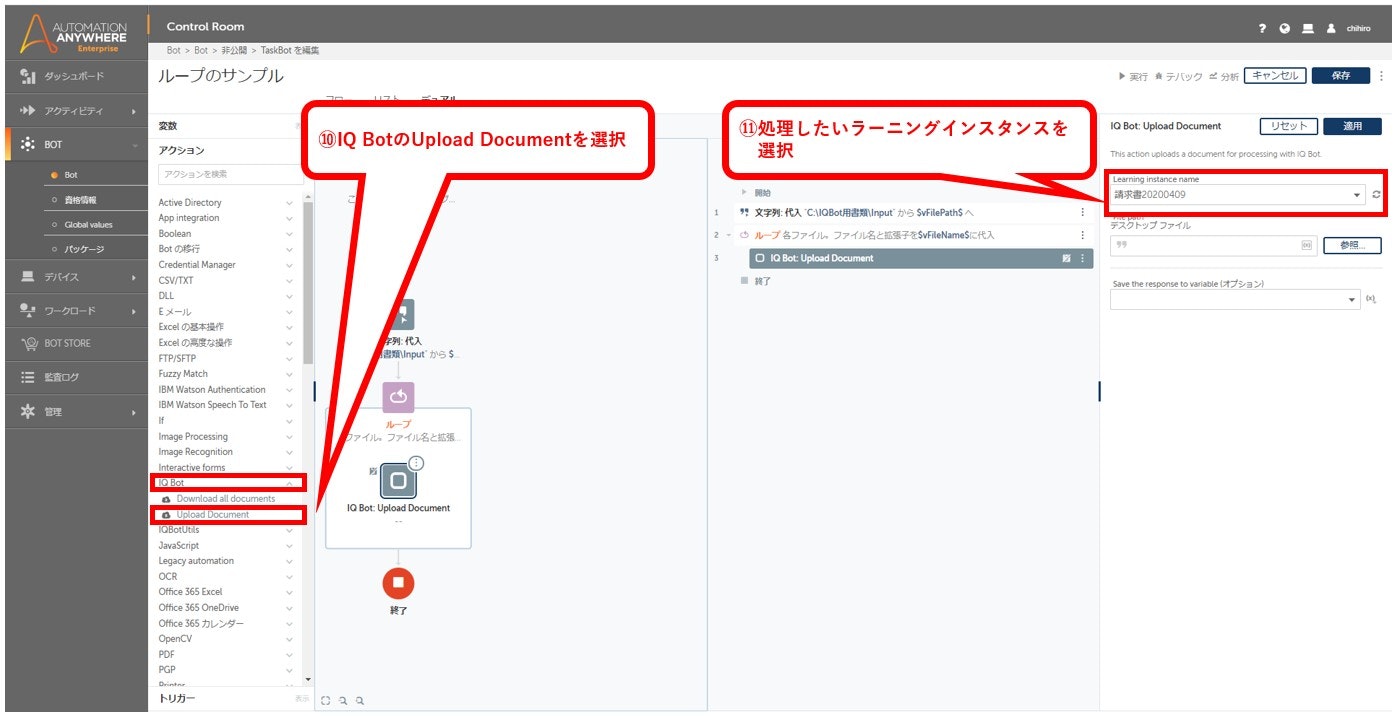
Task: Open BOT STORE in the sidebar
Action: 74,343
